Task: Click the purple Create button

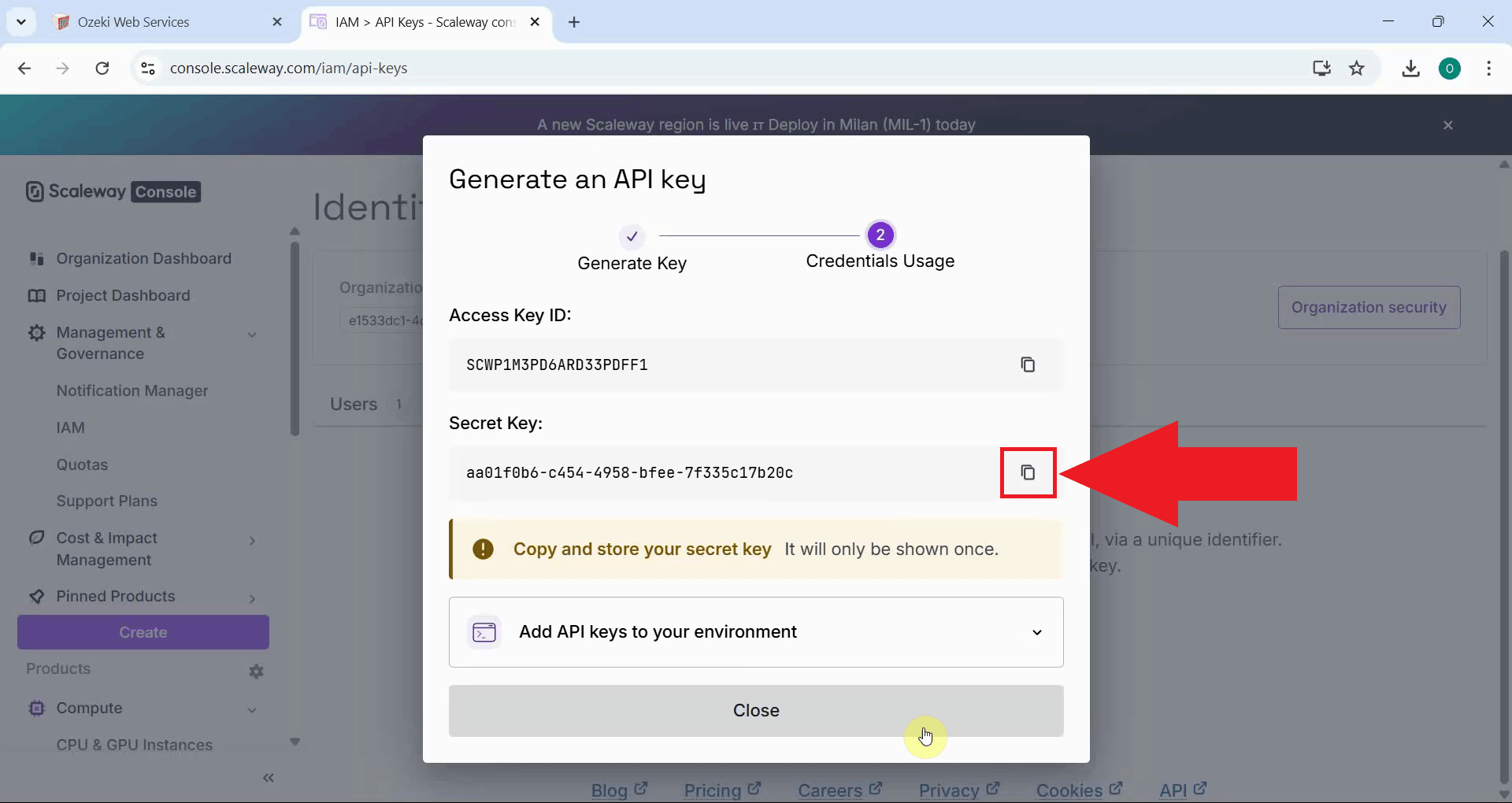Action: point(143,632)
